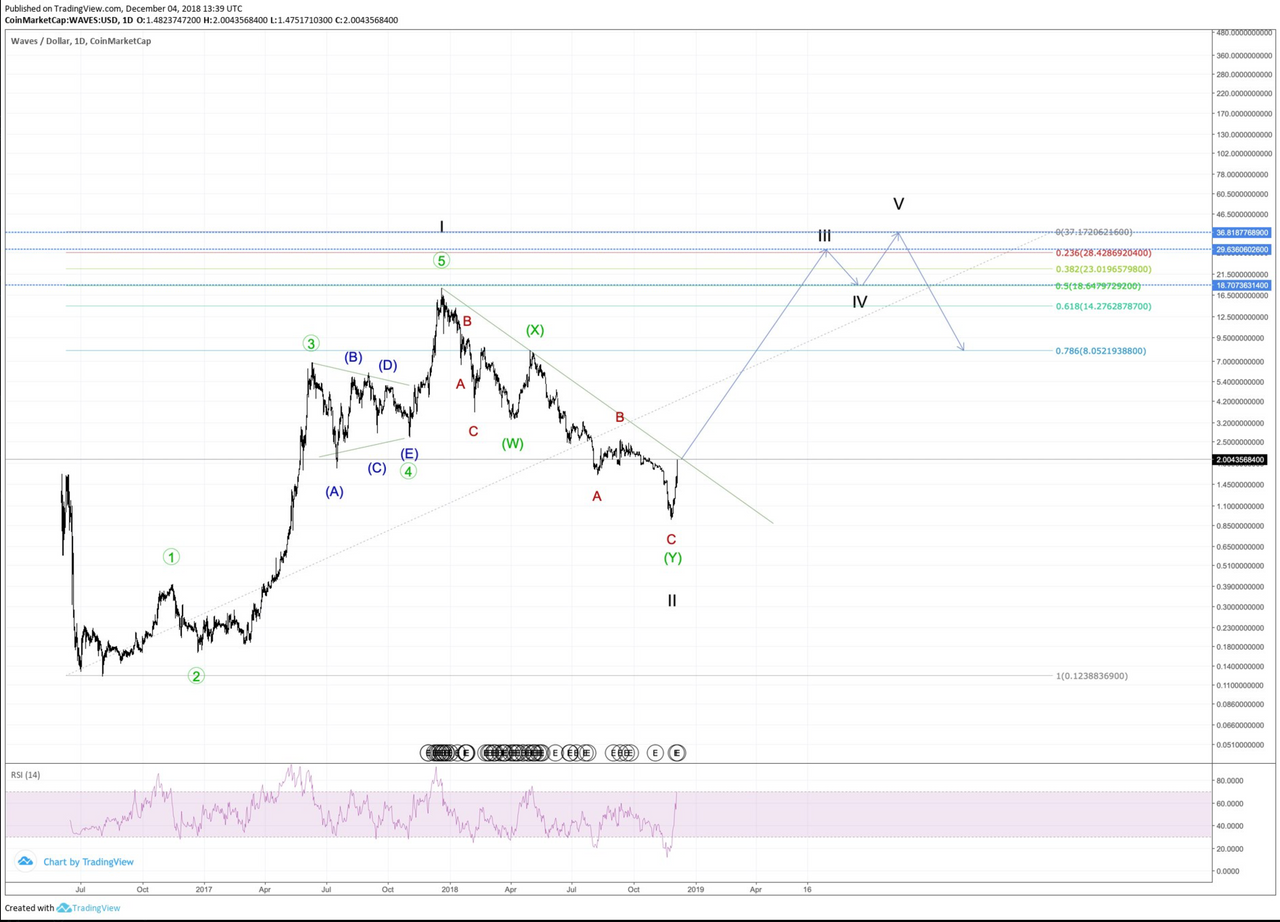Click the TradingView logo in the Chart by TradingView badge
Screen dimensions: 1280x922
(x=25, y=861)
